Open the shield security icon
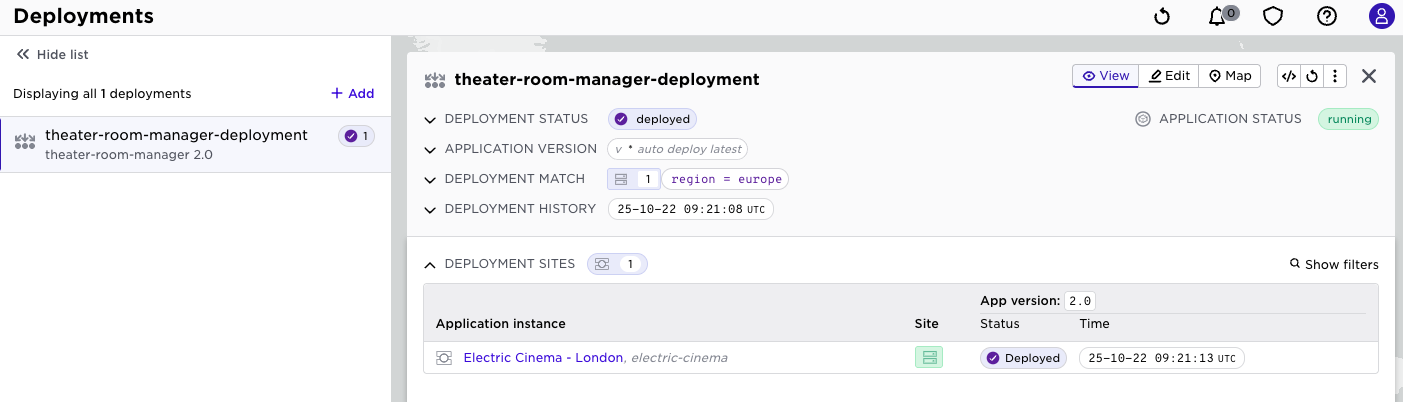Viewport: 1403px width, 402px height. click(x=1272, y=16)
